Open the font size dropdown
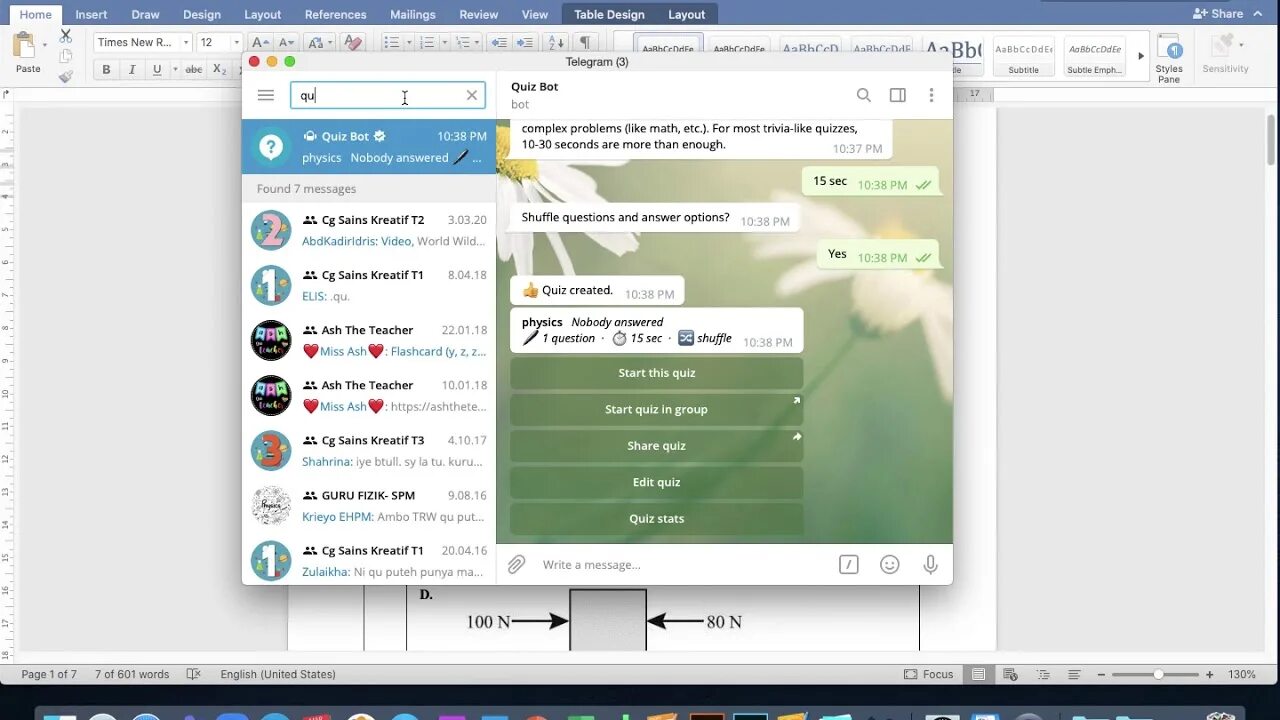Image resolution: width=1280 pixels, height=720 pixels. click(236, 42)
